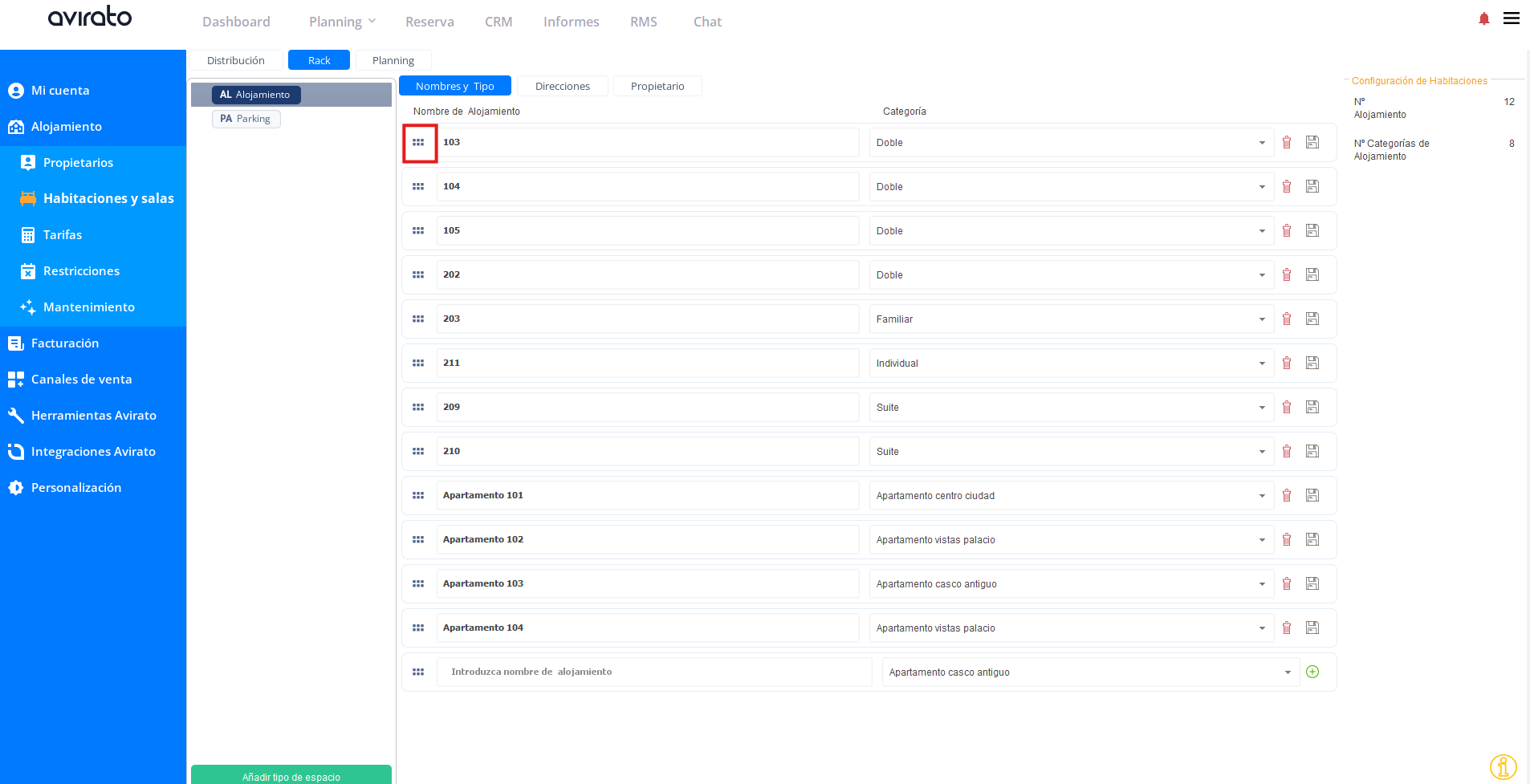Switch to the Propietario tab
Viewport: 1530px width, 784px height.
click(657, 86)
